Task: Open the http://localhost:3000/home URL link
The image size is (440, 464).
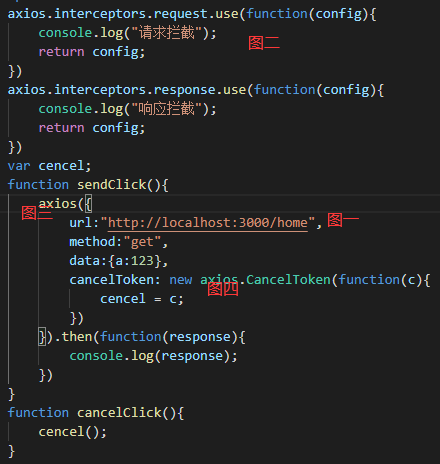Action: [x=208, y=223]
